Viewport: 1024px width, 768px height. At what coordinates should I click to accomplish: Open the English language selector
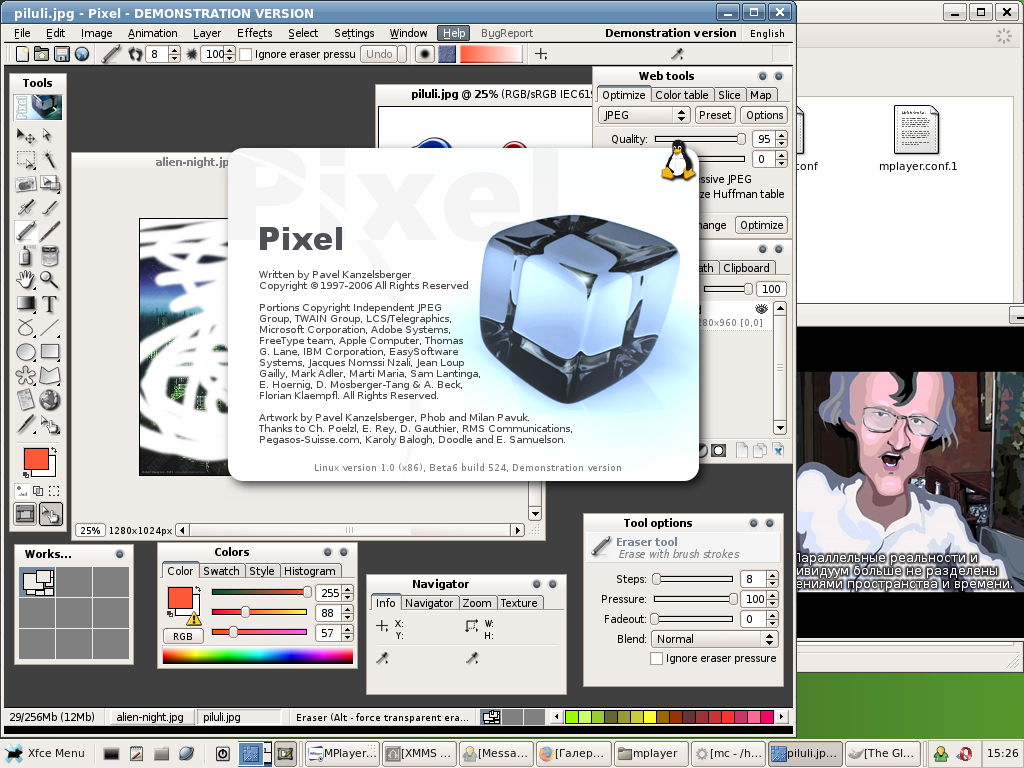click(x=767, y=33)
